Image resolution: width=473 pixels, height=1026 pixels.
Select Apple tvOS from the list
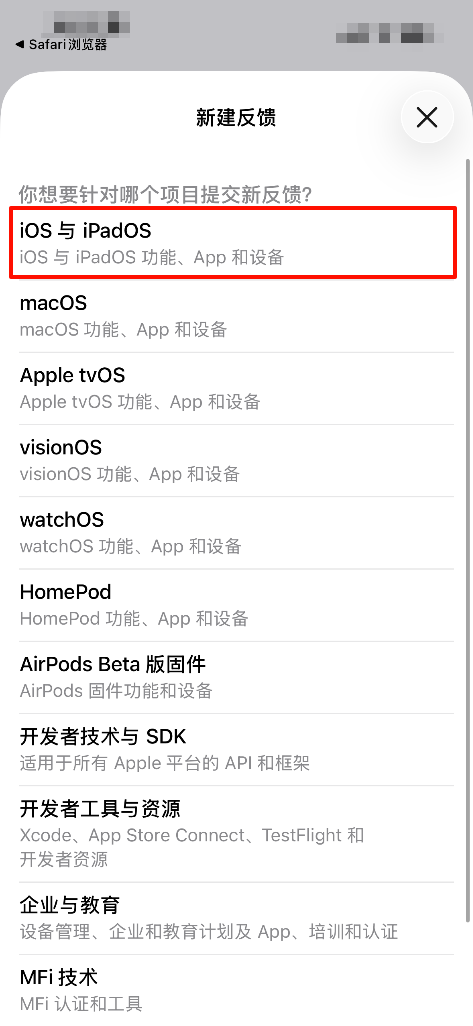point(236,388)
